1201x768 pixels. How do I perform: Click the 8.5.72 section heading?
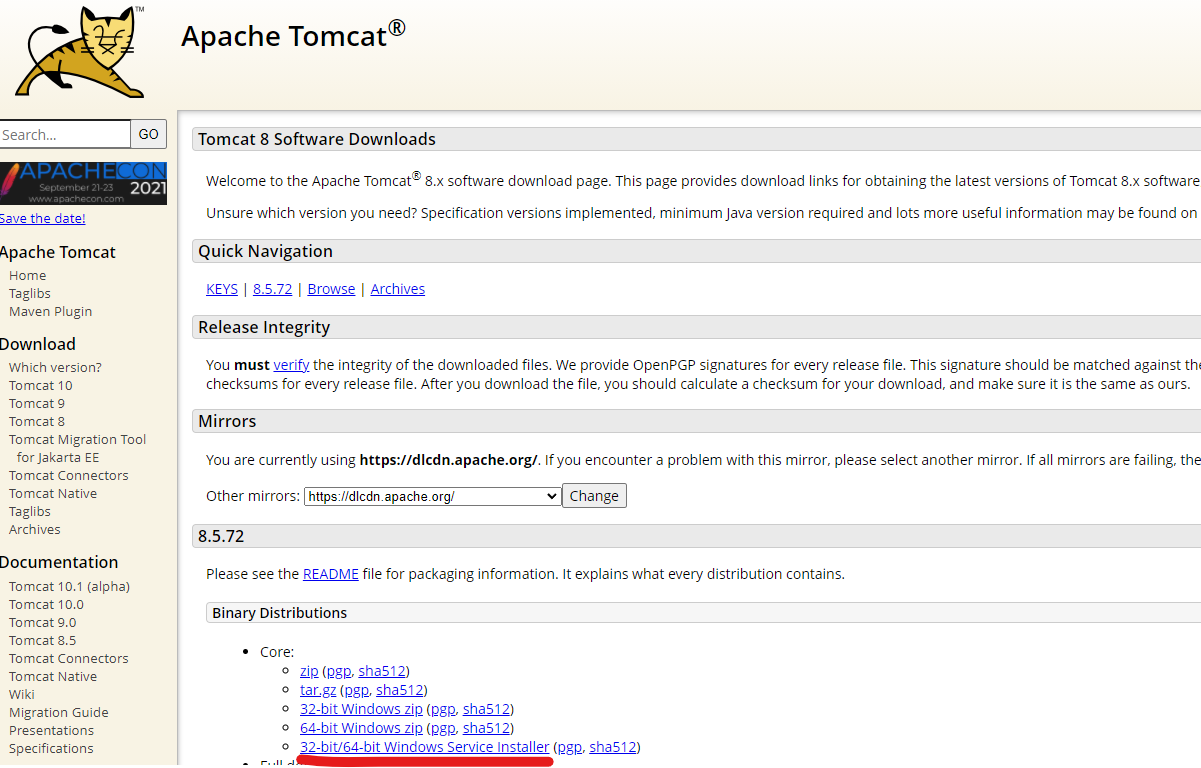pos(221,536)
